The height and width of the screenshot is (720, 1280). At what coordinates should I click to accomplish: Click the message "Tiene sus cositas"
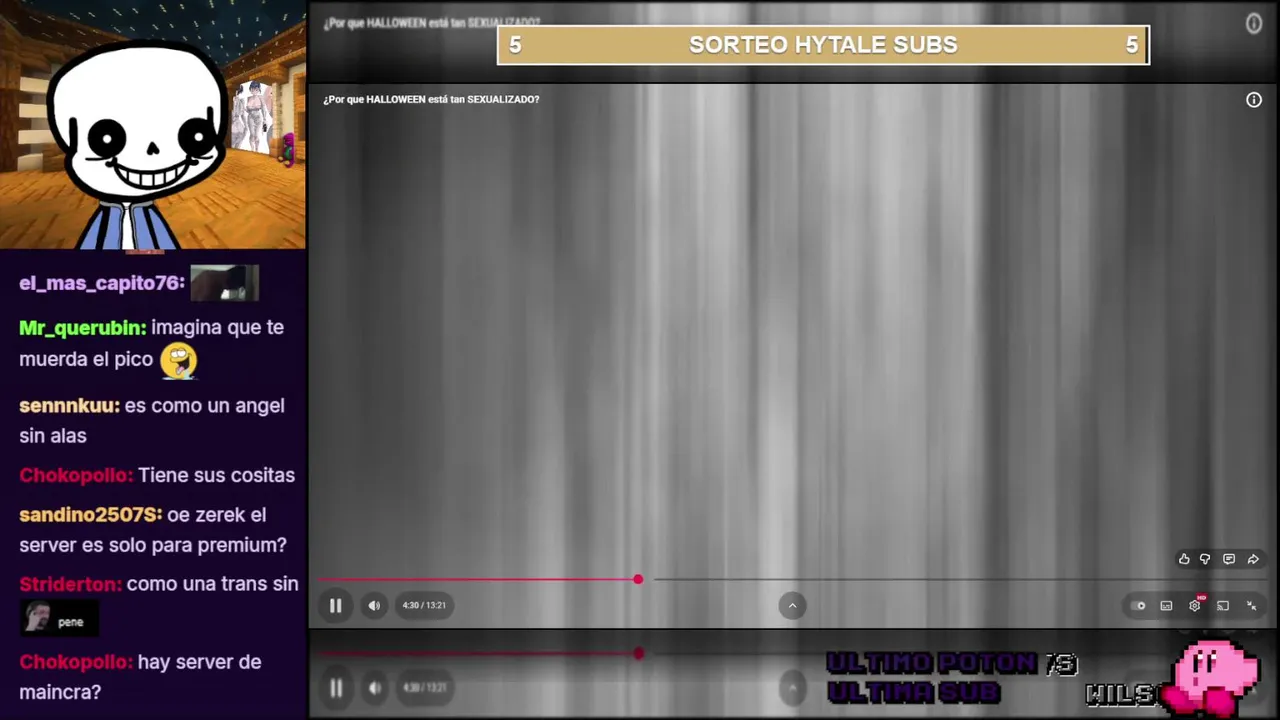(217, 476)
